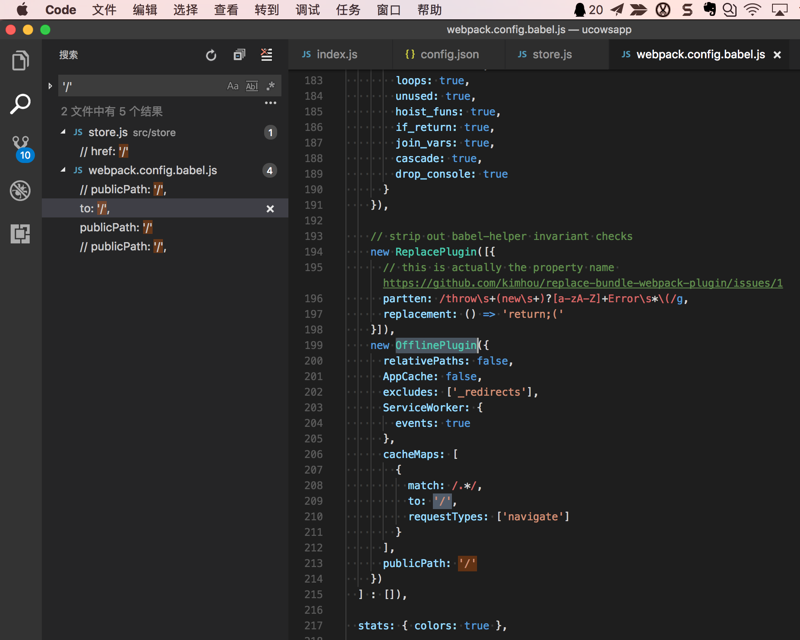This screenshot has width=800, height=640.
Task: Enable Use Regular Expression search option
Action: 270,86
